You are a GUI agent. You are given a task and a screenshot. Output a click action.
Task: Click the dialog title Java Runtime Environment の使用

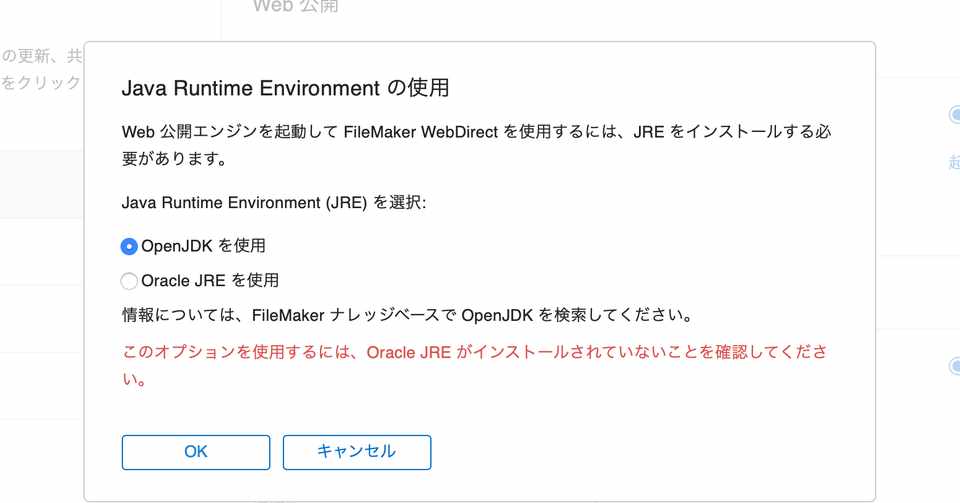point(285,88)
